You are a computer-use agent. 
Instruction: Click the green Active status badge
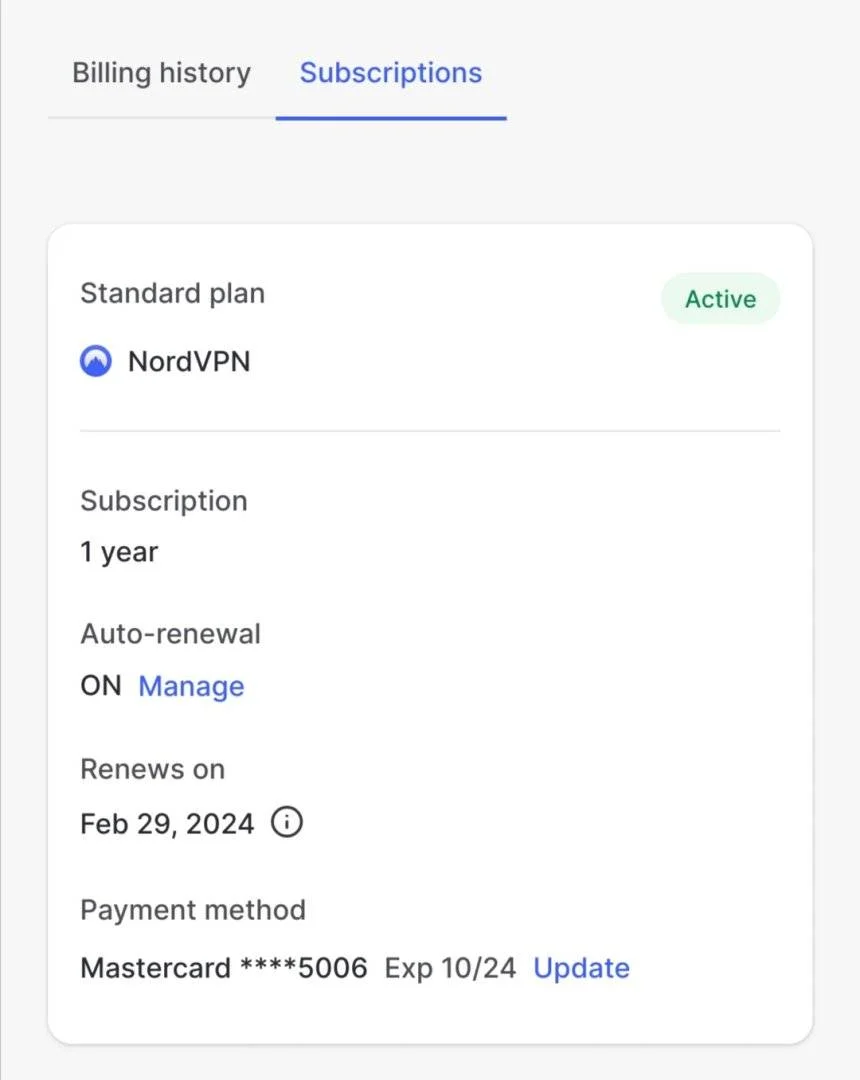coord(720,299)
